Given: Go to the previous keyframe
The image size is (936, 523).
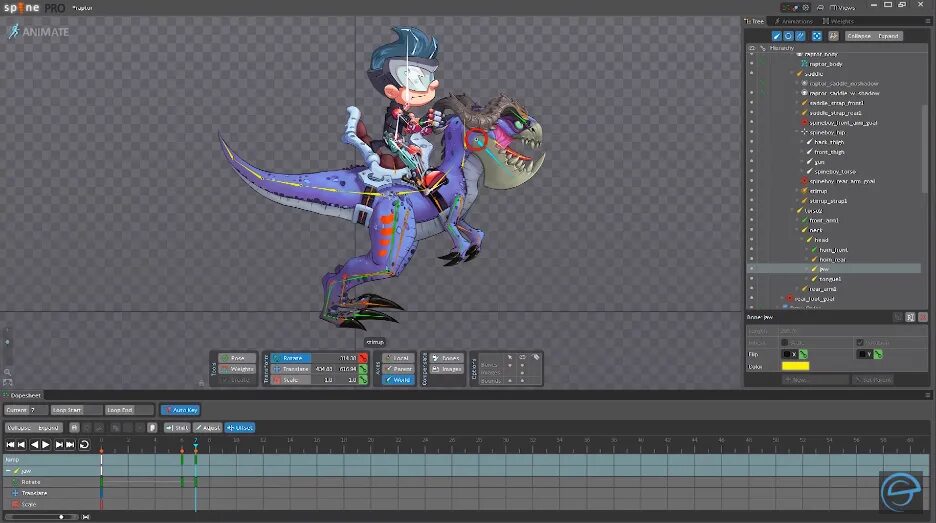Looking at the screenshot, I should (x=21, y=445).
